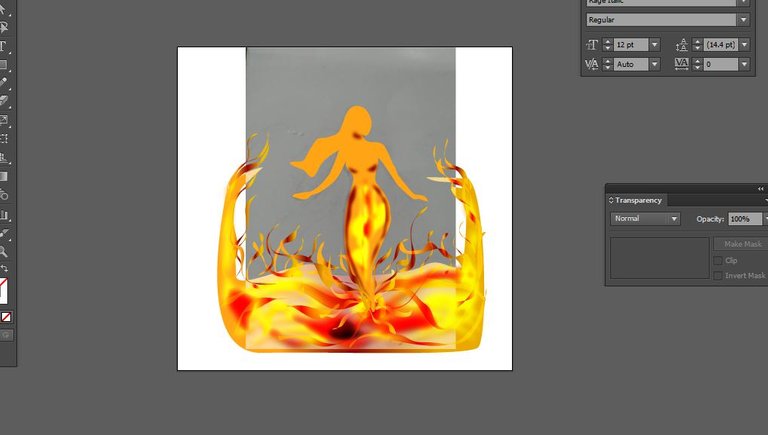The width and height of the screenshot is (768, 435).
Task: Open the font style Regular dropdown
Action: click(744, 20)
